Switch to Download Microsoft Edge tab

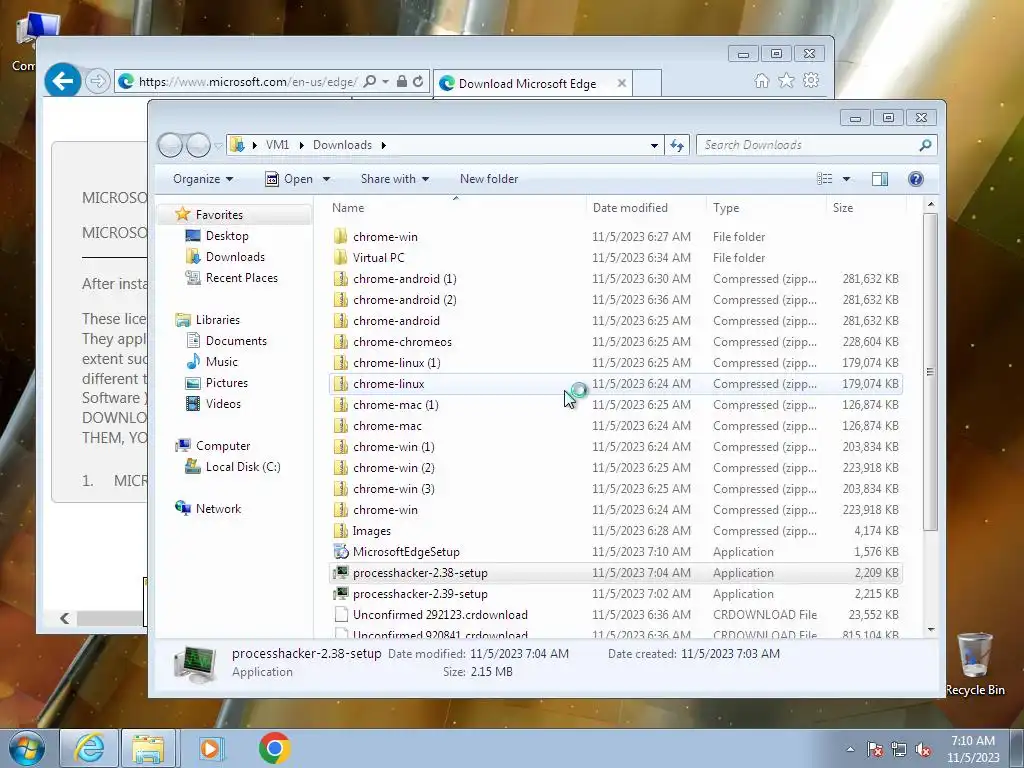[532, 83]
